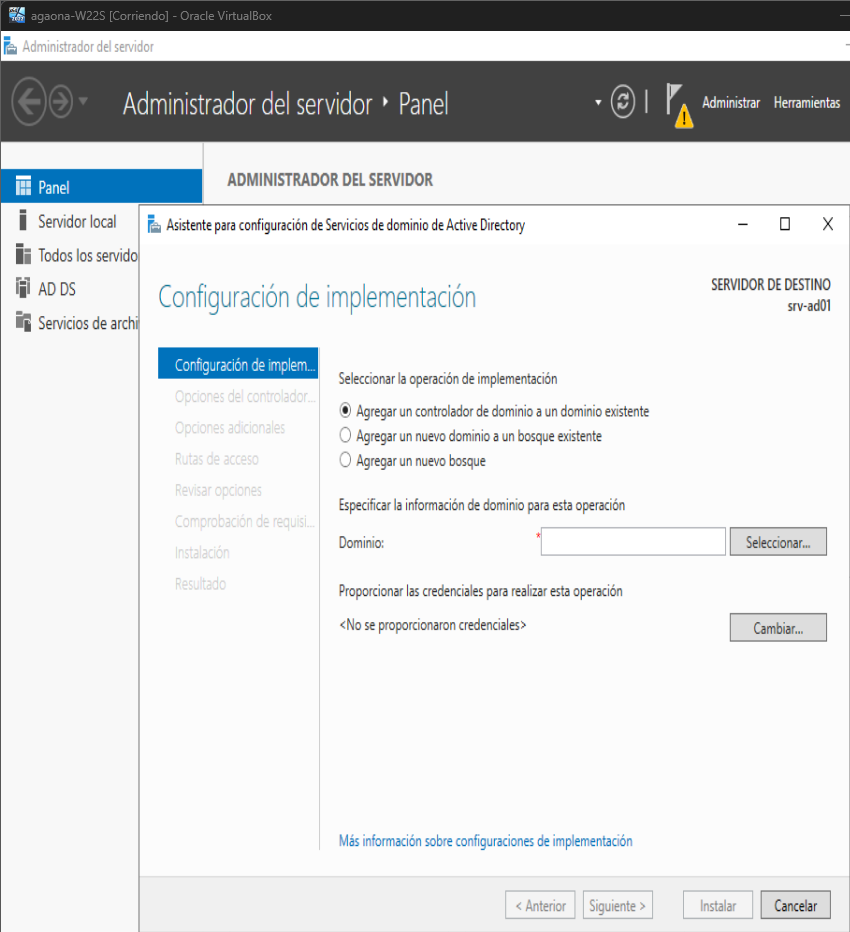
Task: Click the forward navigation arrow icon
Action: 61,104
